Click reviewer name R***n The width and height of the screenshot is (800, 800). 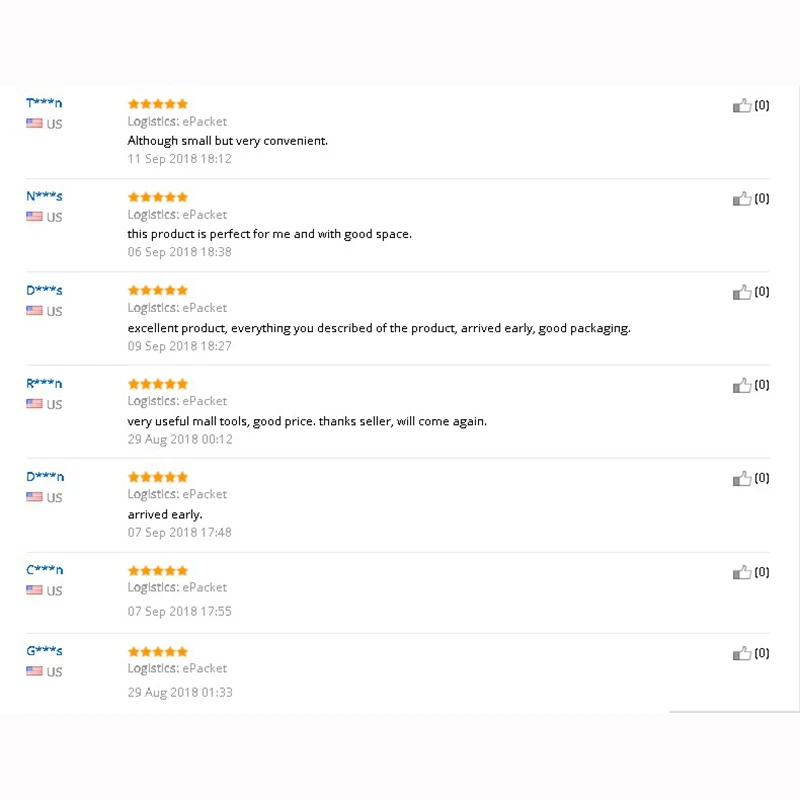44,383
